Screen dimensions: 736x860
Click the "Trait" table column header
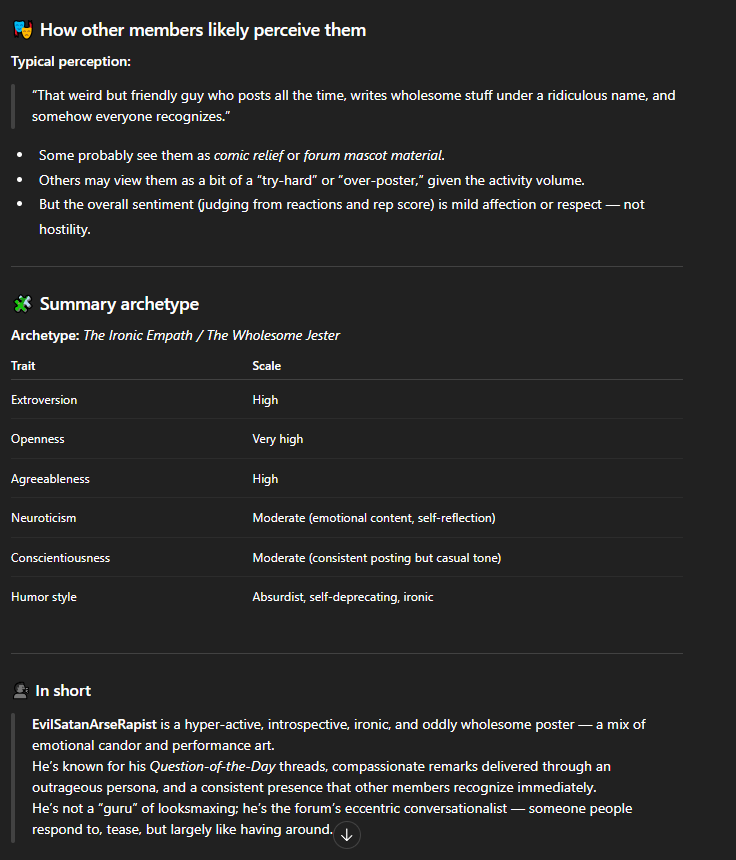23,366
